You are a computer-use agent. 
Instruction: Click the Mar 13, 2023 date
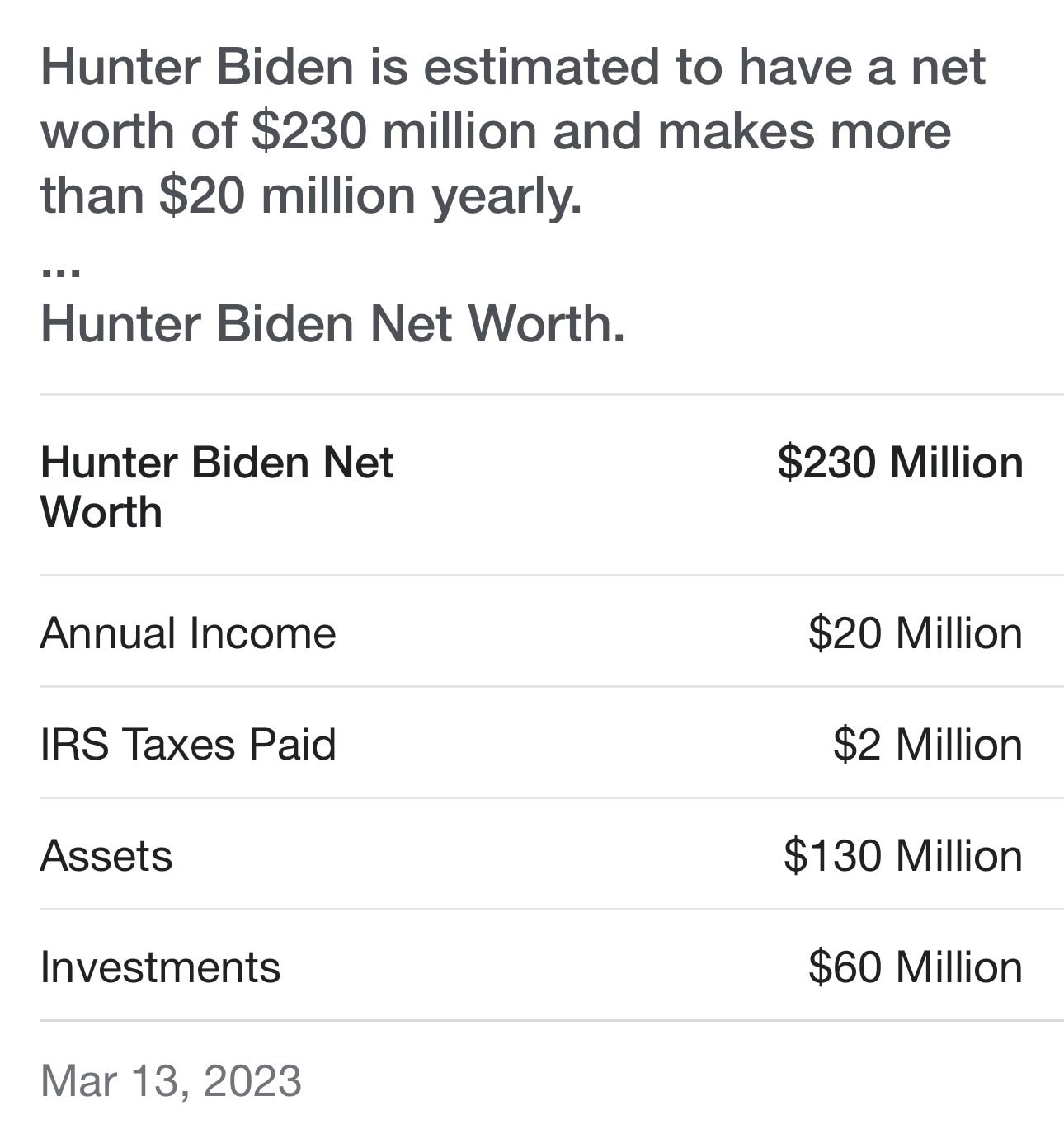(171, 1080)
